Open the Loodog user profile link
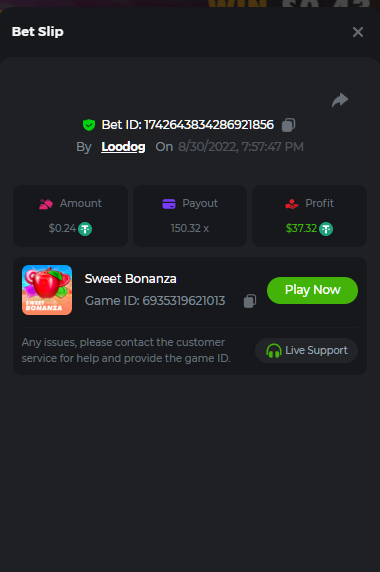 123,147
